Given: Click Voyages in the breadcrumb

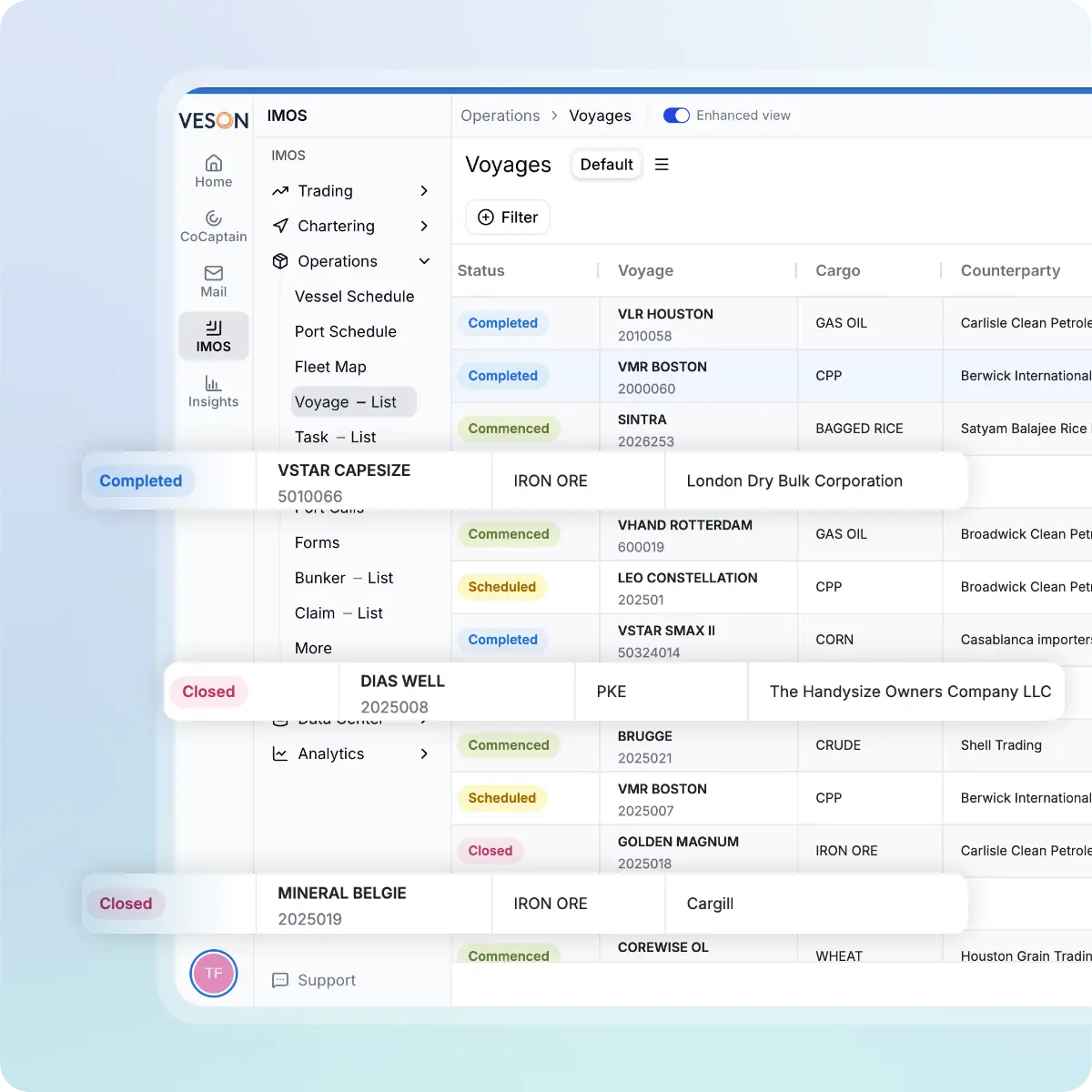Looking at the screenshot, I should coord(600,116).
